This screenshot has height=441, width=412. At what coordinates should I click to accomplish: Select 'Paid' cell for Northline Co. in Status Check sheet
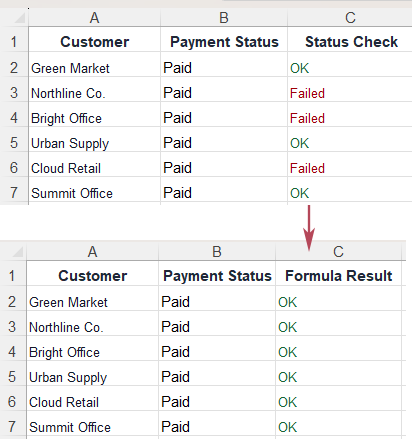coord(224,89)
